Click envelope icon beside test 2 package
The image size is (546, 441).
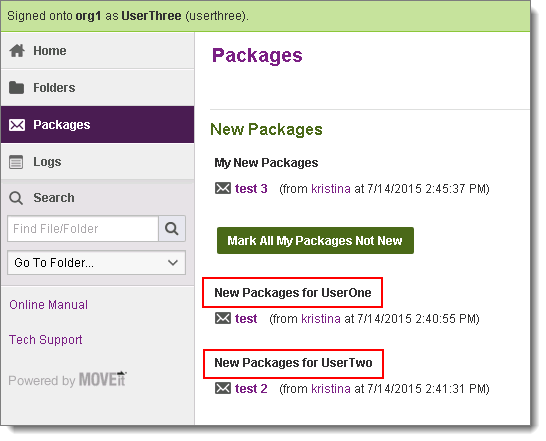click(x=223, y=388)
